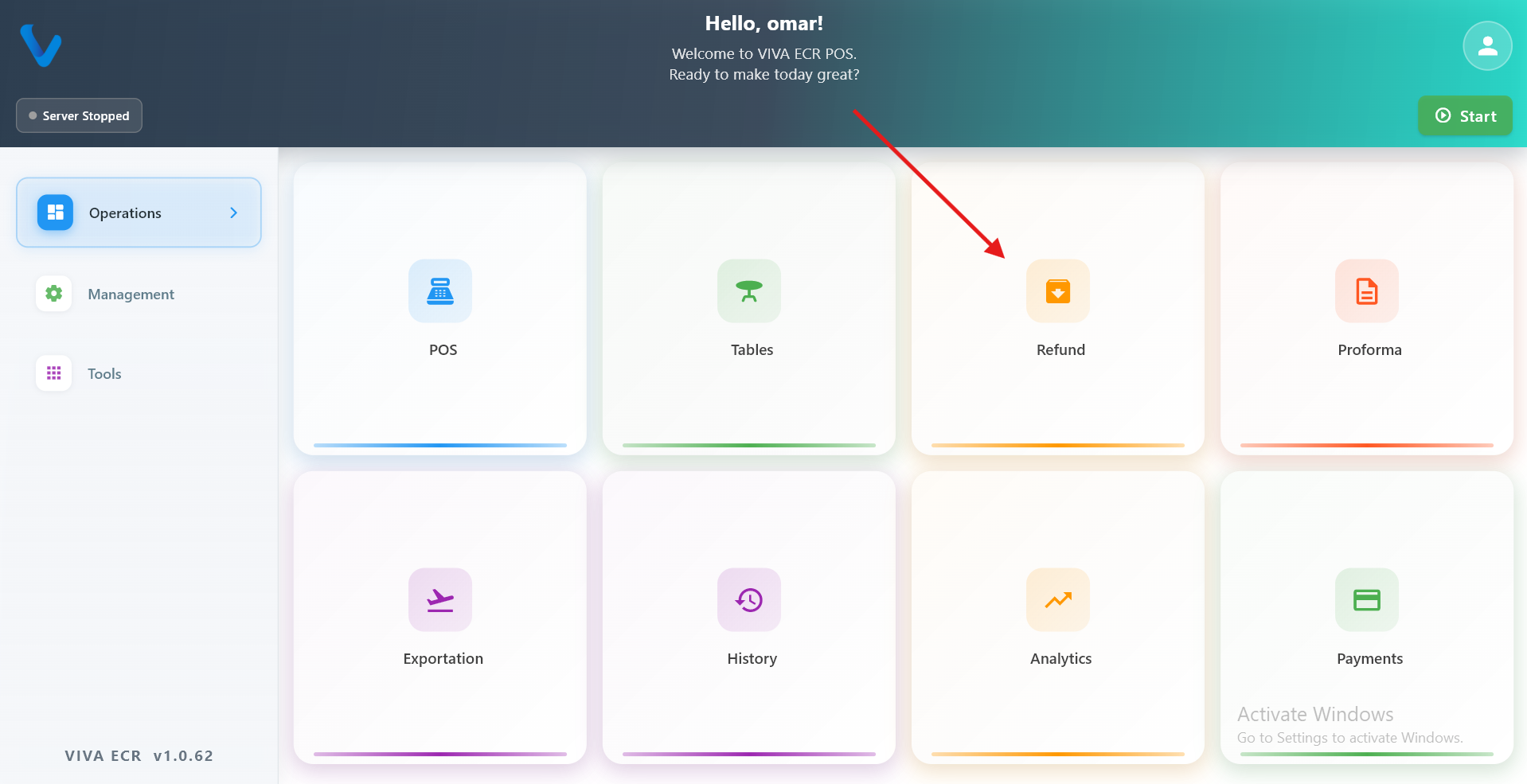Open the Tables icon

coord(749,291)
